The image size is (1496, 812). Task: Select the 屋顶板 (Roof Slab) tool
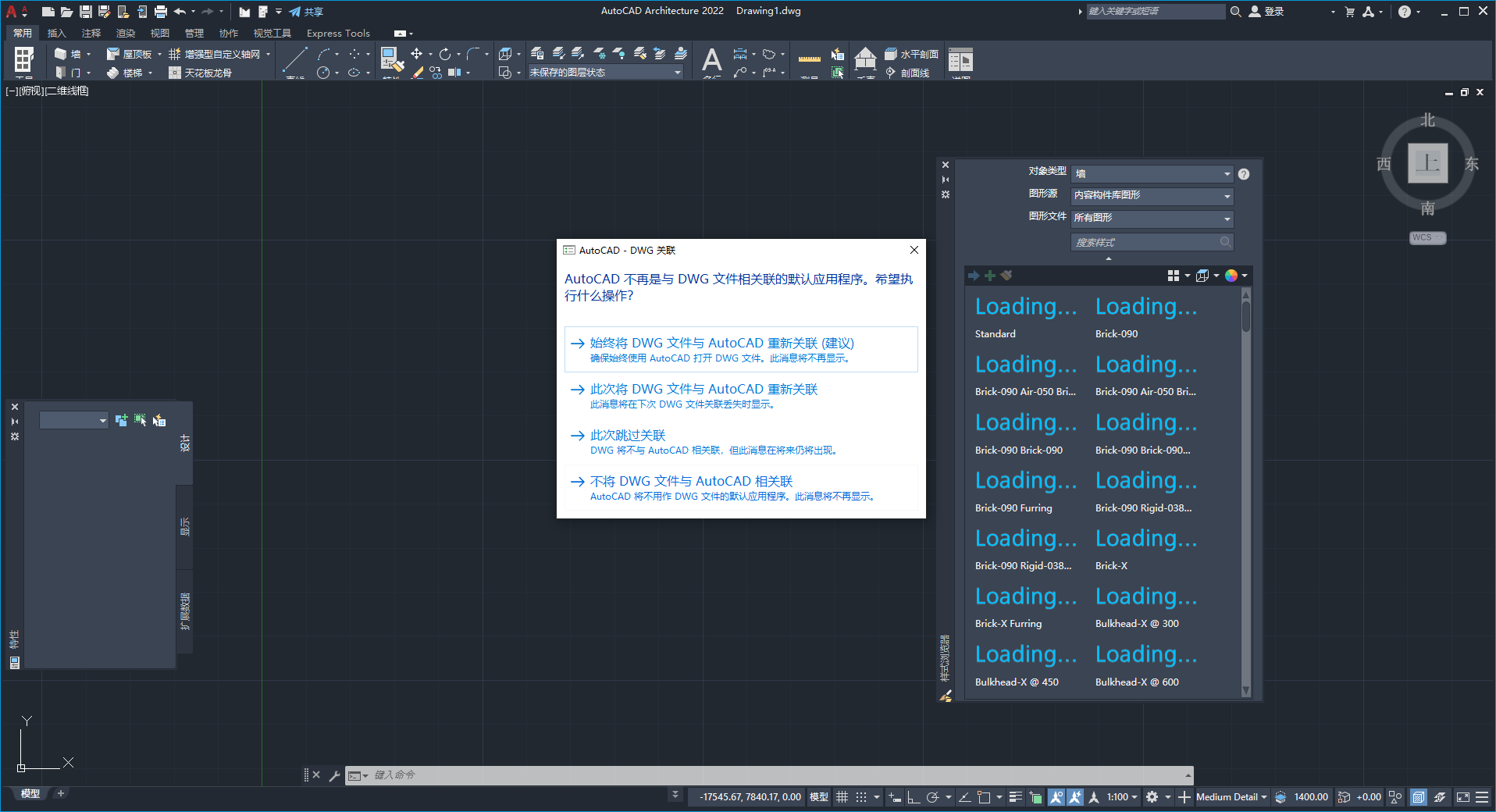(130, 53)
